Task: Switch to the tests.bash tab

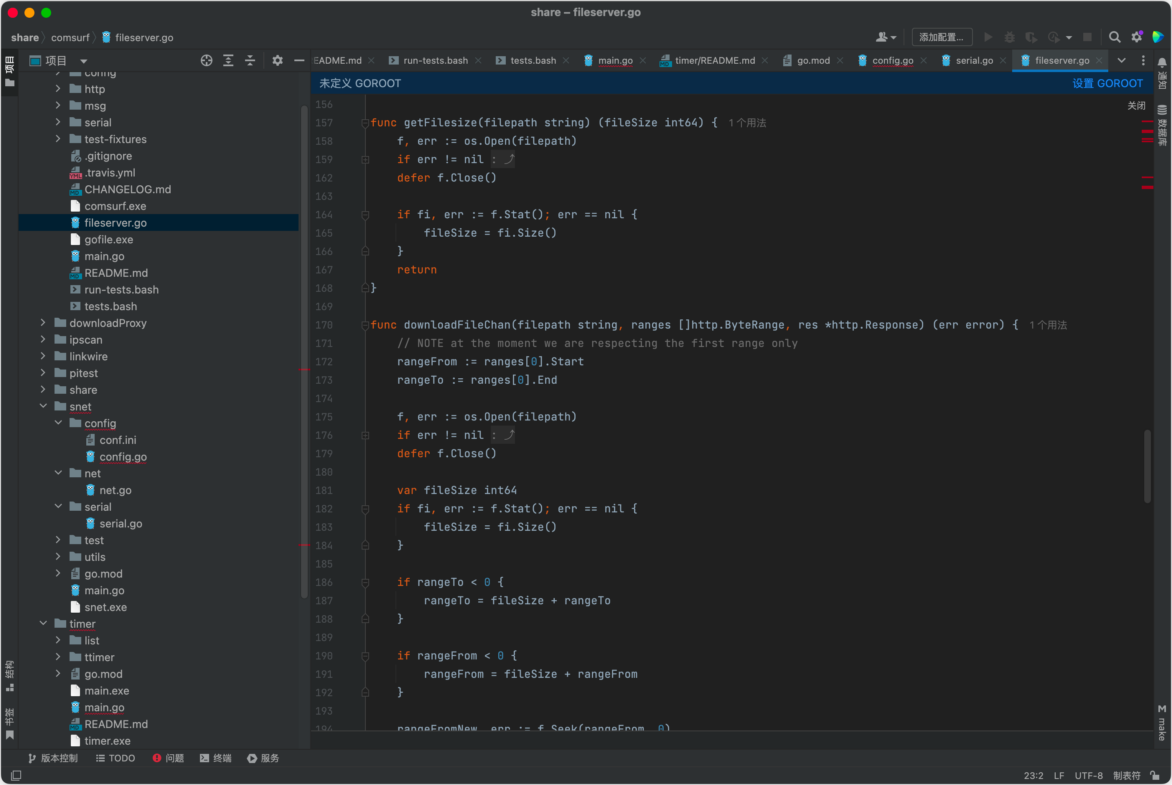Action: tap(532, 61)
